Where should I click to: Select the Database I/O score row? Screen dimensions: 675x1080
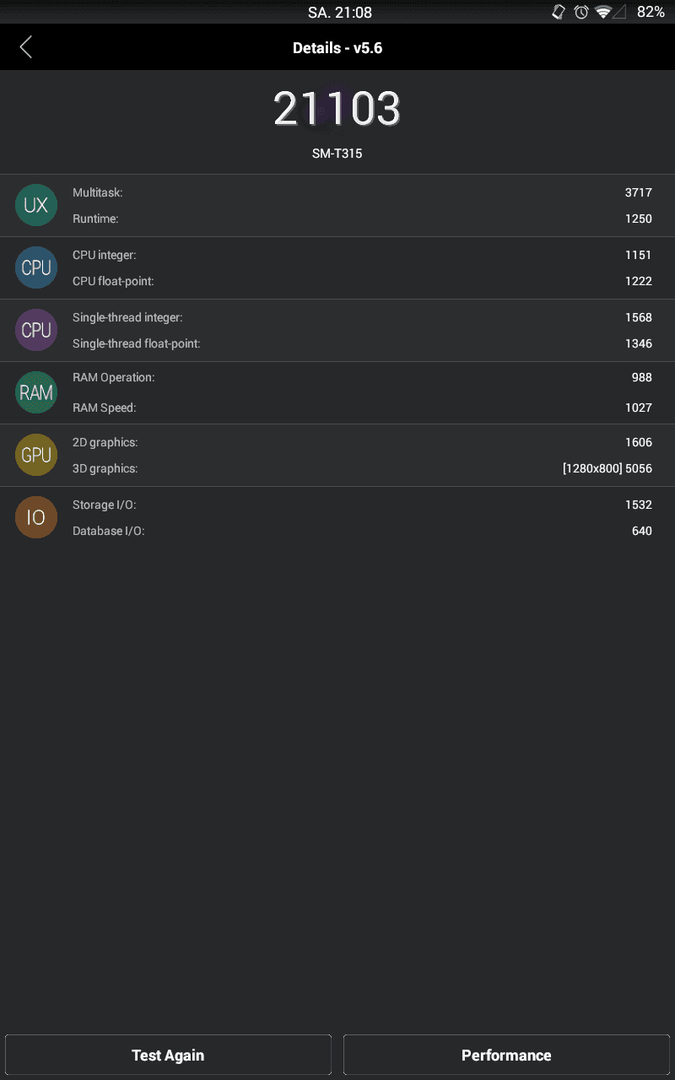[x=362, y=531]
